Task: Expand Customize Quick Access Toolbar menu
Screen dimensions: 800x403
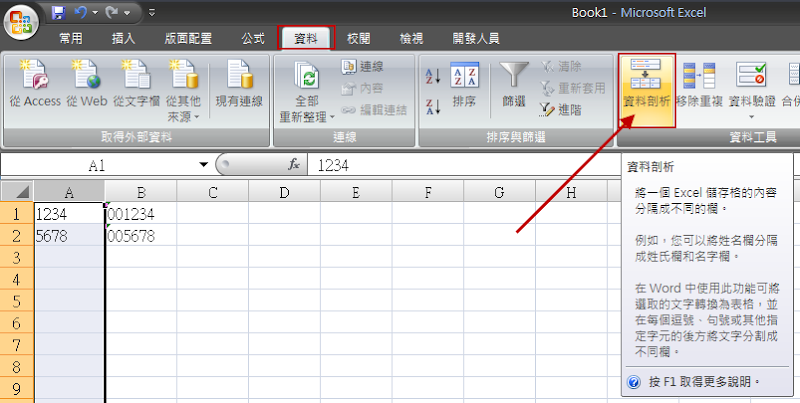Action: click(152, 13)
